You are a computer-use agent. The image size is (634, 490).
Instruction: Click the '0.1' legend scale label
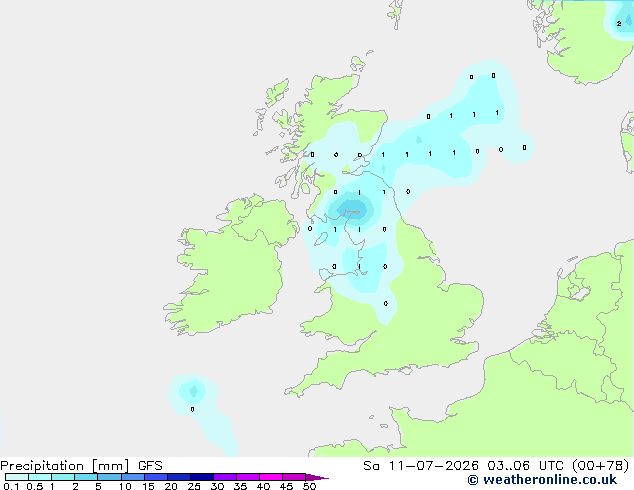pyautogui.click(x=11, y=486)
